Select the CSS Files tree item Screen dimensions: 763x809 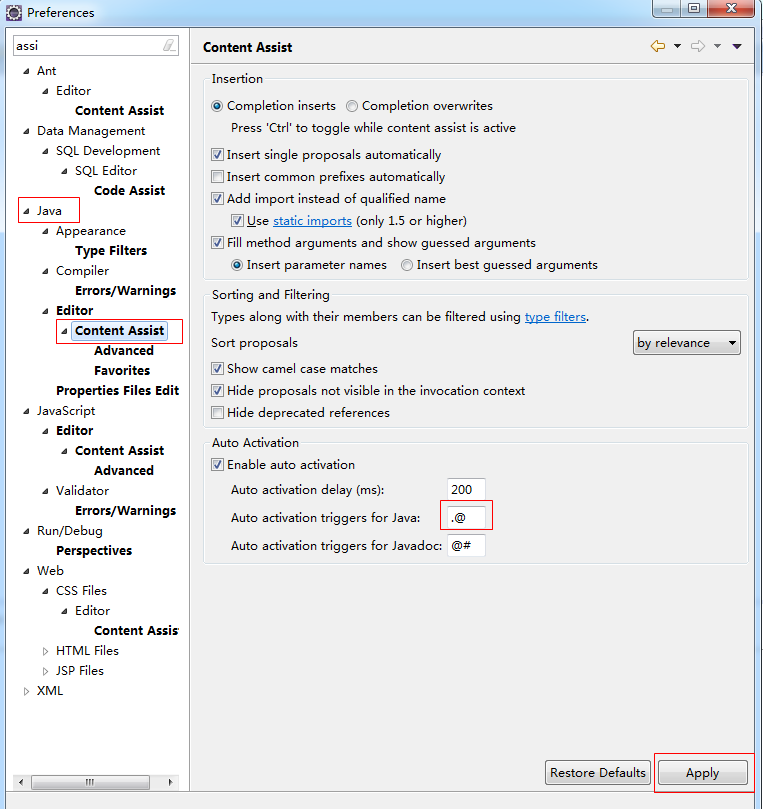(x=82, y=591)
